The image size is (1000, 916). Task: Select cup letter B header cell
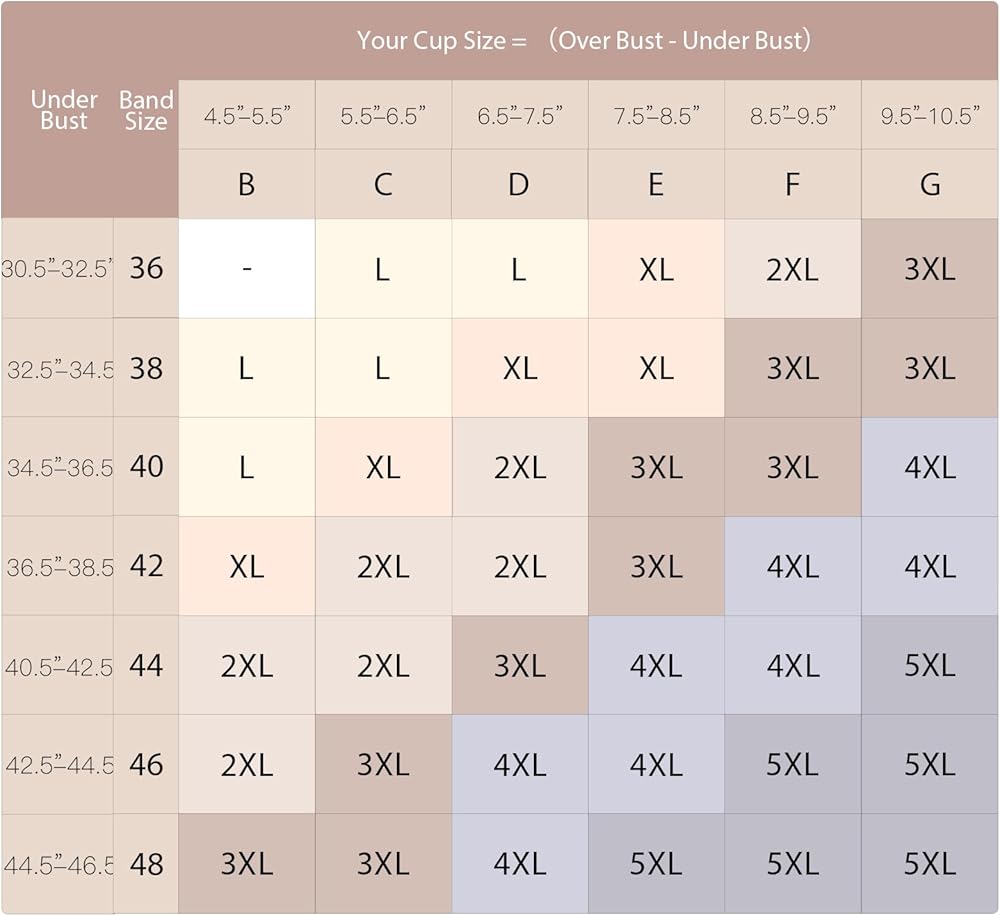pyautogui.click(x=246, y=185)
